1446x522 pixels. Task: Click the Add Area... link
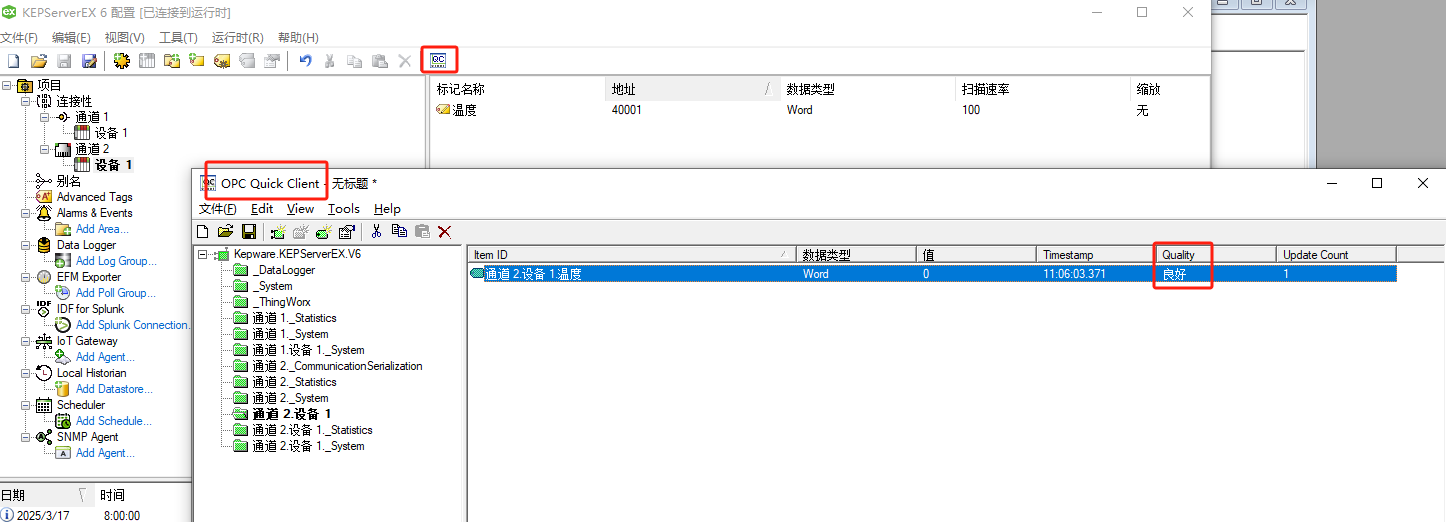(102, 229)
